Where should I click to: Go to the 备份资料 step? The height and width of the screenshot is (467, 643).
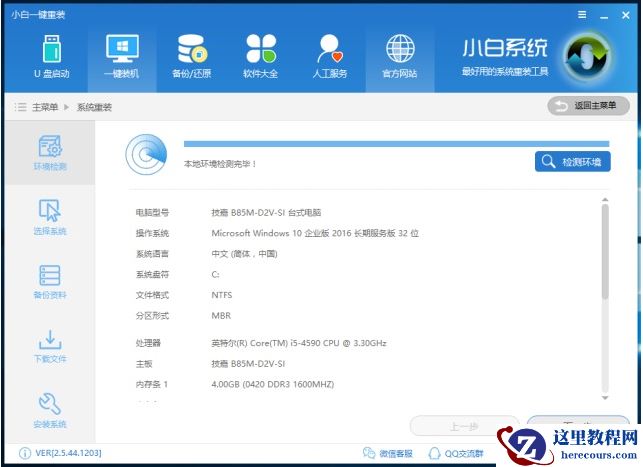(x=50, y=282)
